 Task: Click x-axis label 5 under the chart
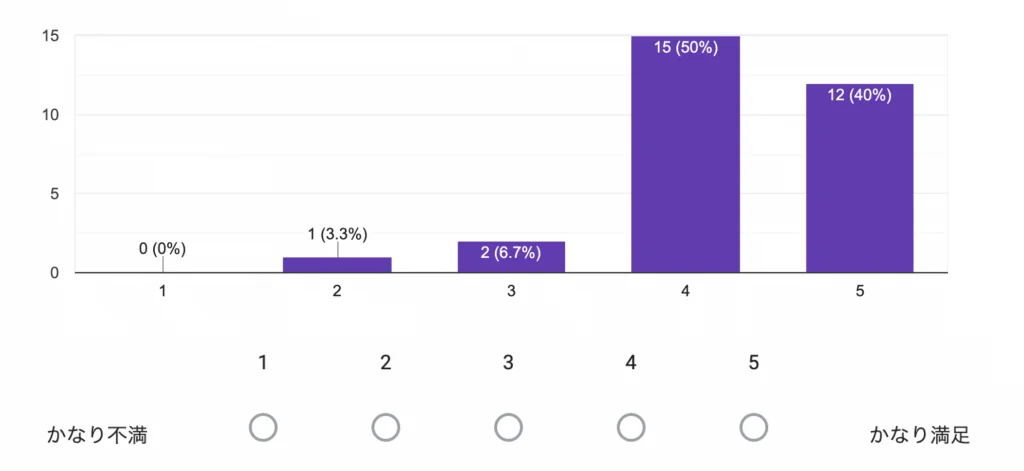coord(859,291)
